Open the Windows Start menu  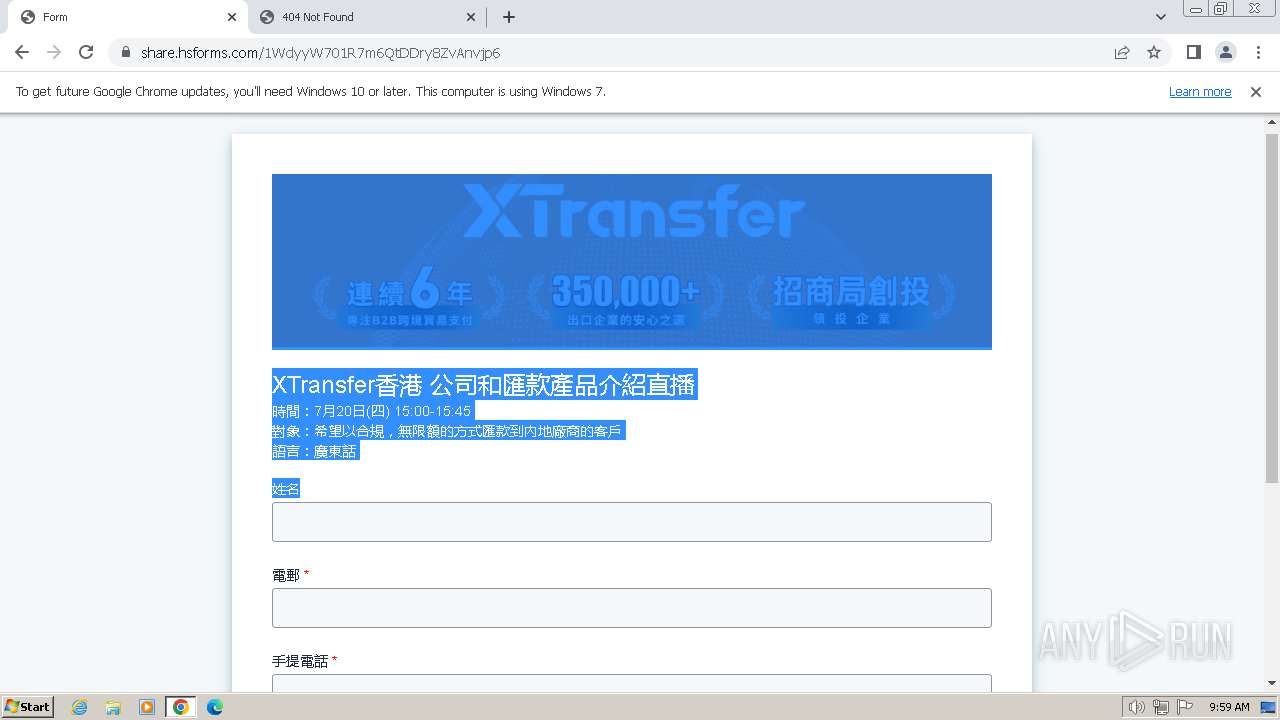pos(27,707)
